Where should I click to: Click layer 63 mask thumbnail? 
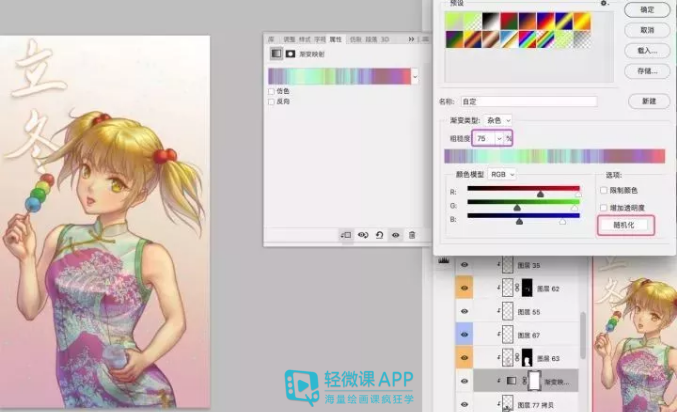click(x=527, y=358)
